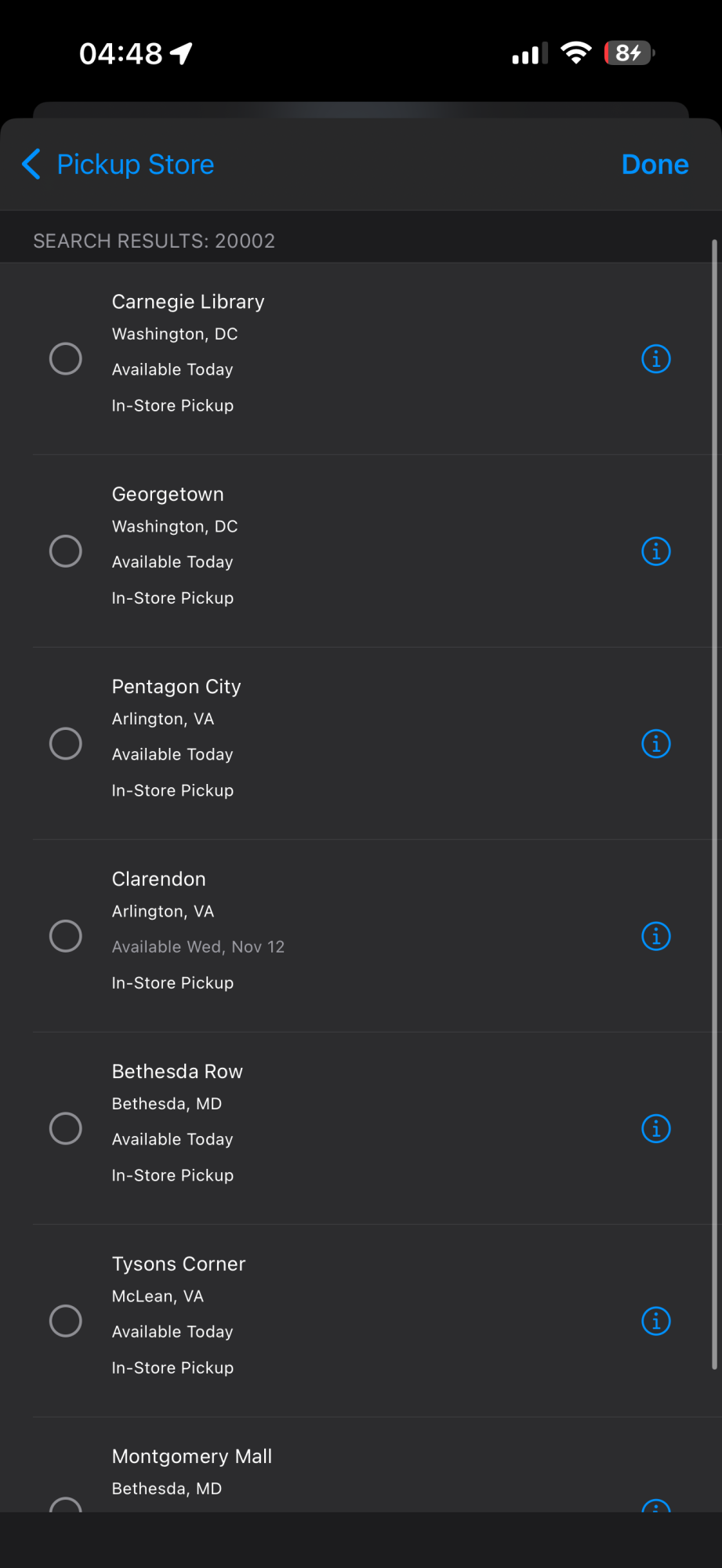Tap the battery status indicator
722x1568 pixels.
[629, 53]
